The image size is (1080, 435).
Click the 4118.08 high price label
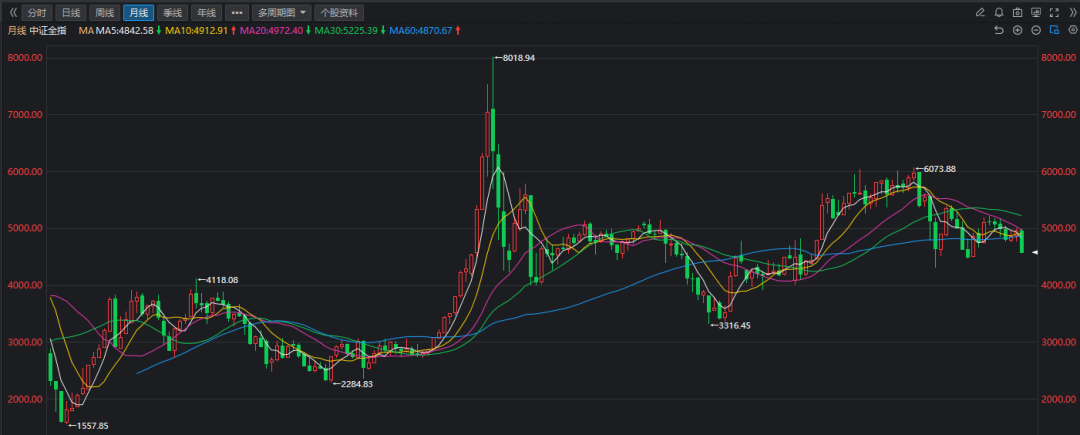[222, 280]
